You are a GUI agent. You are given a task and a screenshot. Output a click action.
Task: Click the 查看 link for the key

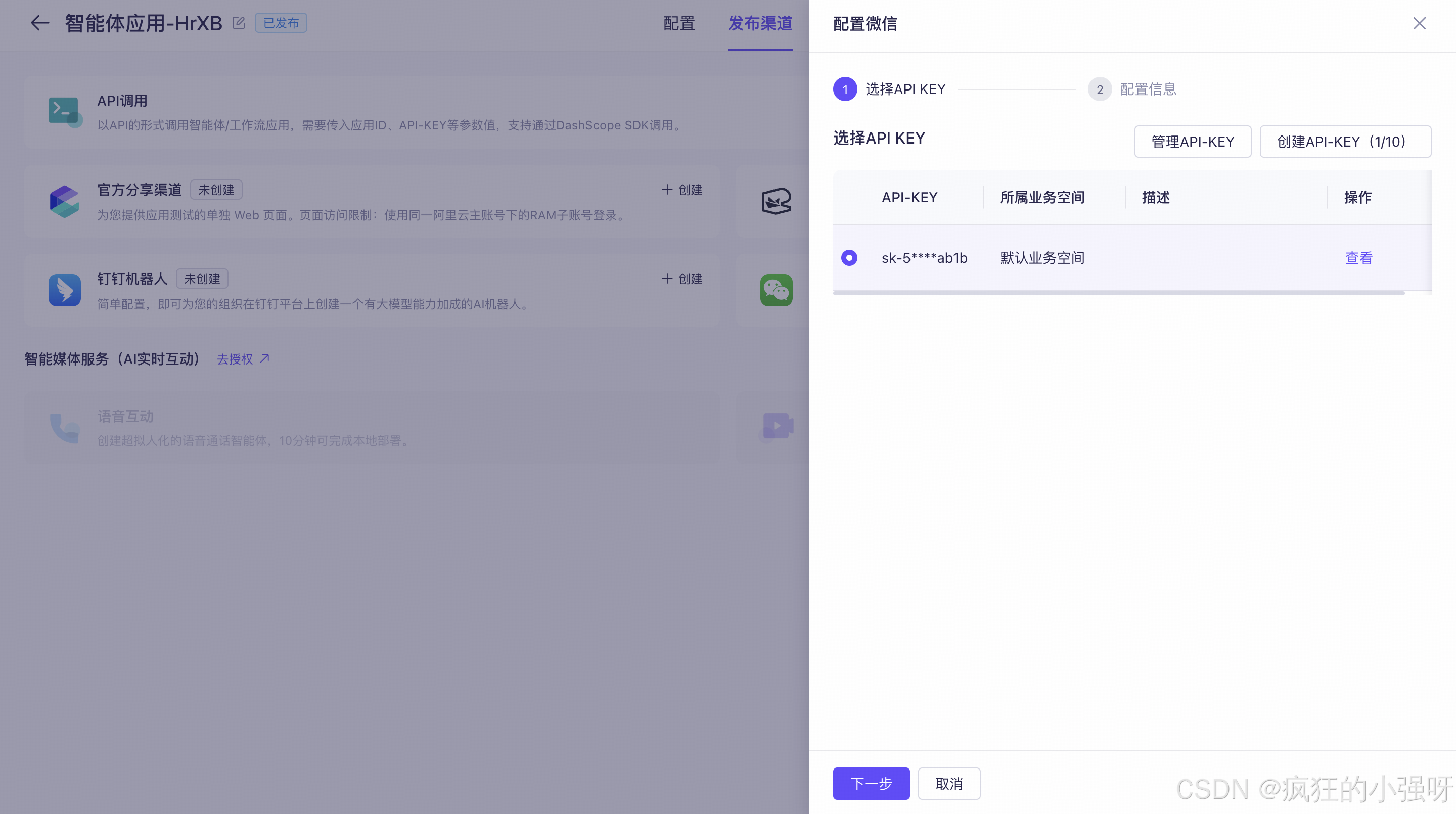1358,258
